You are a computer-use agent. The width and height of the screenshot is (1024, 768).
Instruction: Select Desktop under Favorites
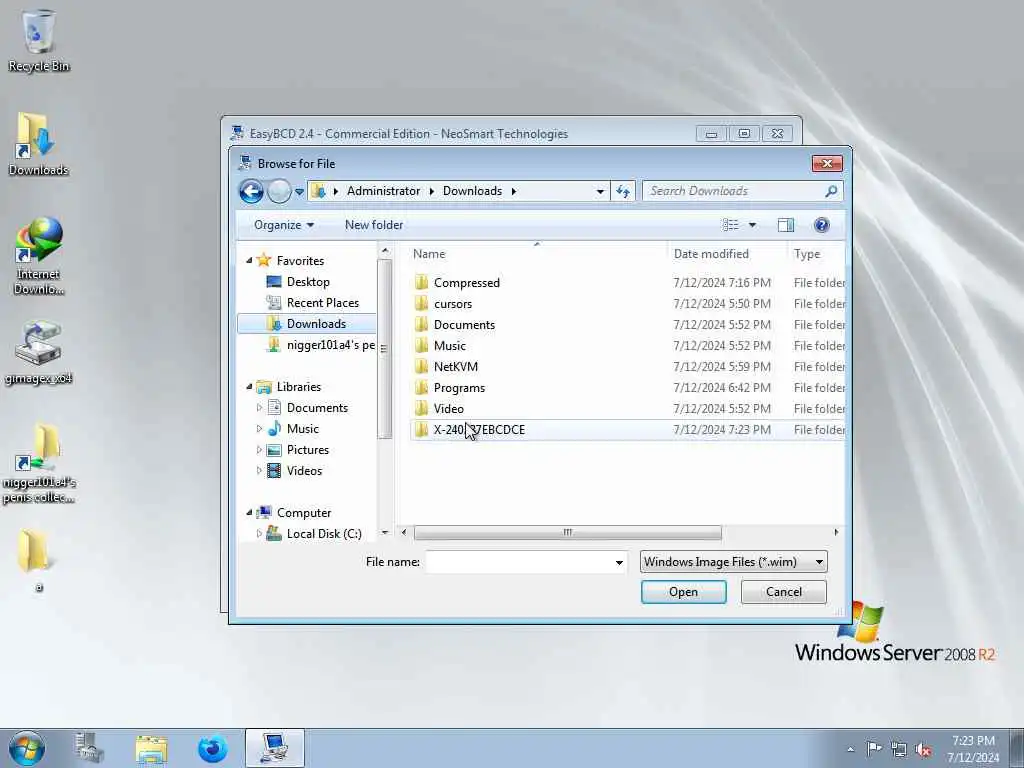[308, 281]
